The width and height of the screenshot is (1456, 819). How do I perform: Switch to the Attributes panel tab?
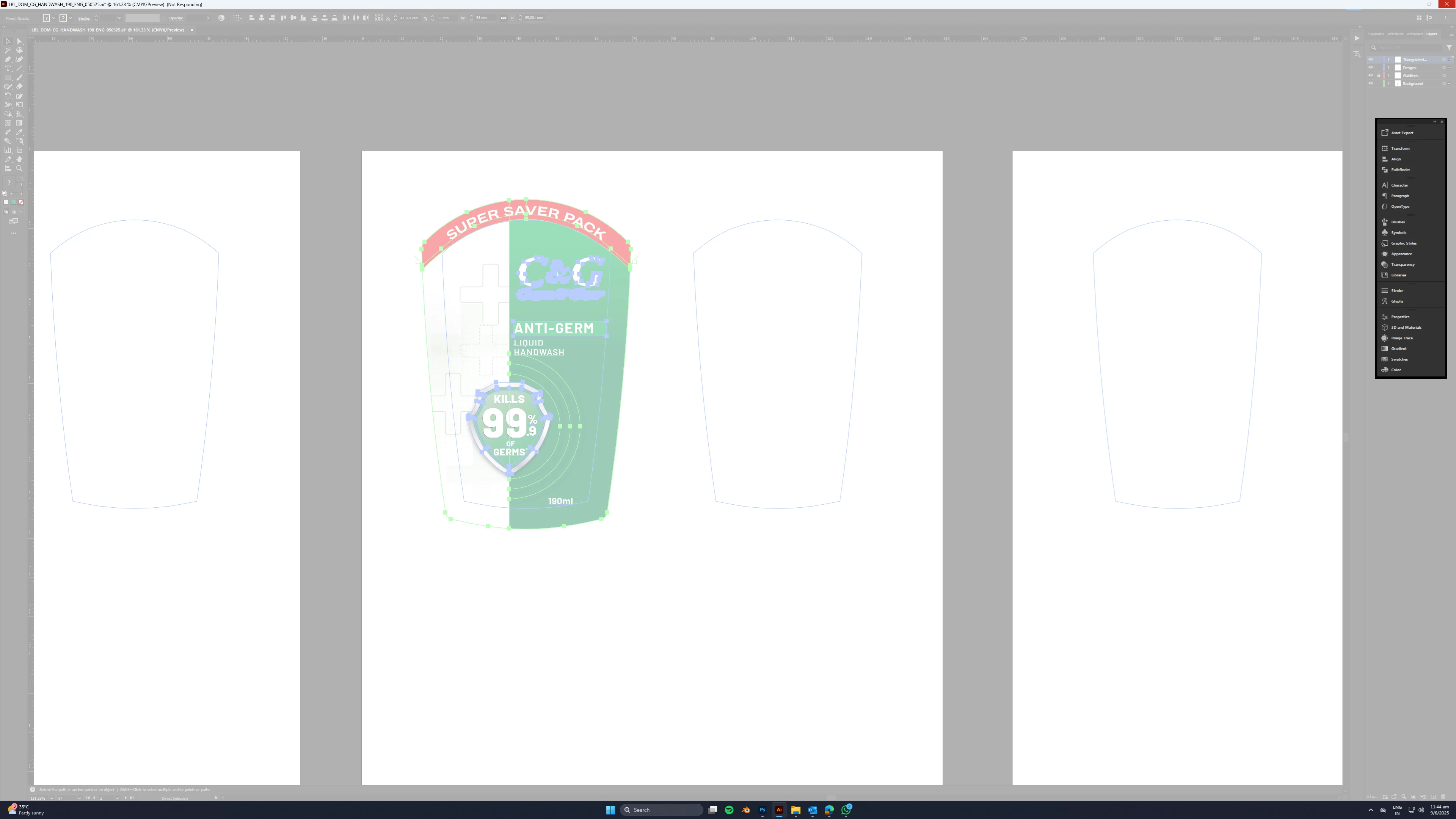[1395, 34]
